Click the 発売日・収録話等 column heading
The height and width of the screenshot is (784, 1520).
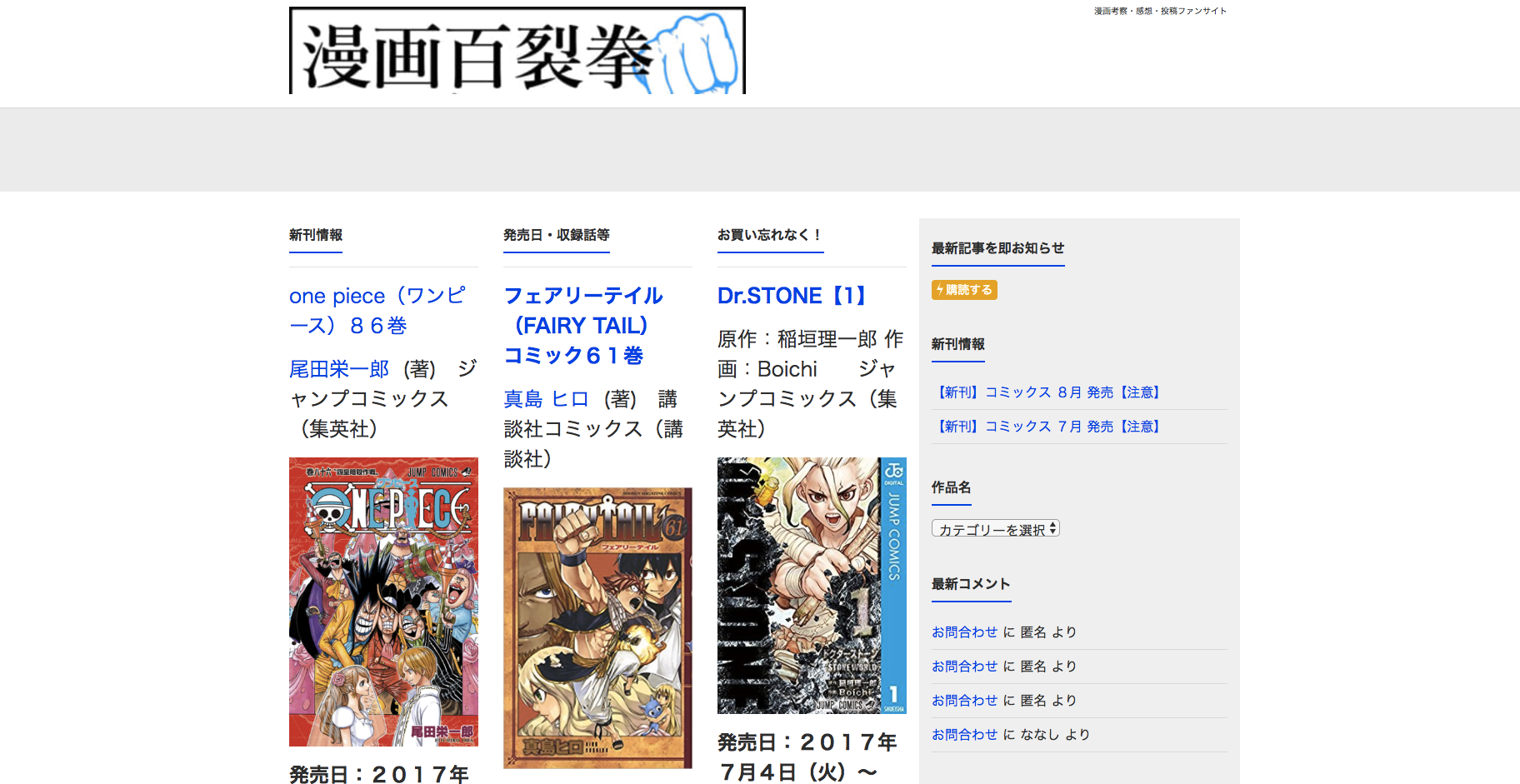pyautogui.click(x=557, y=235)
